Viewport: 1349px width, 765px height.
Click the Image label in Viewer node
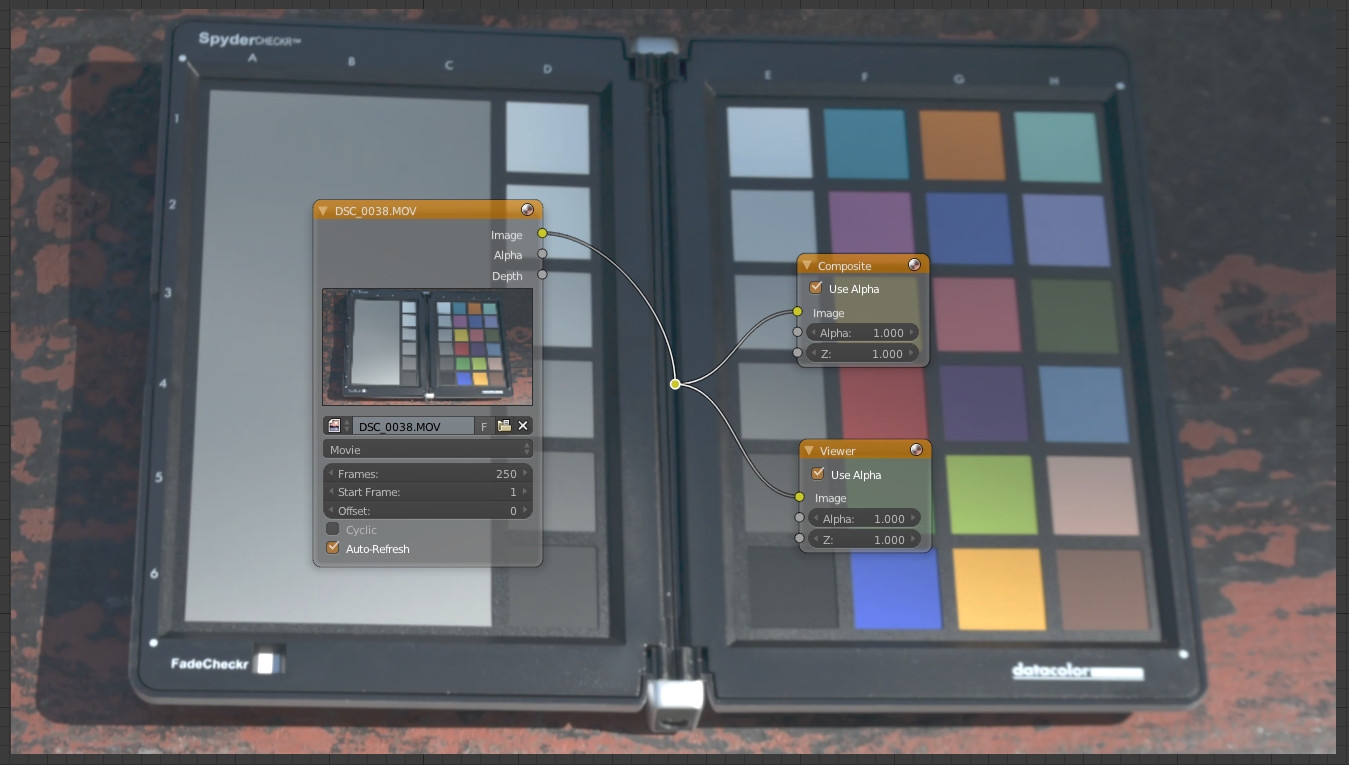point(831,498)
